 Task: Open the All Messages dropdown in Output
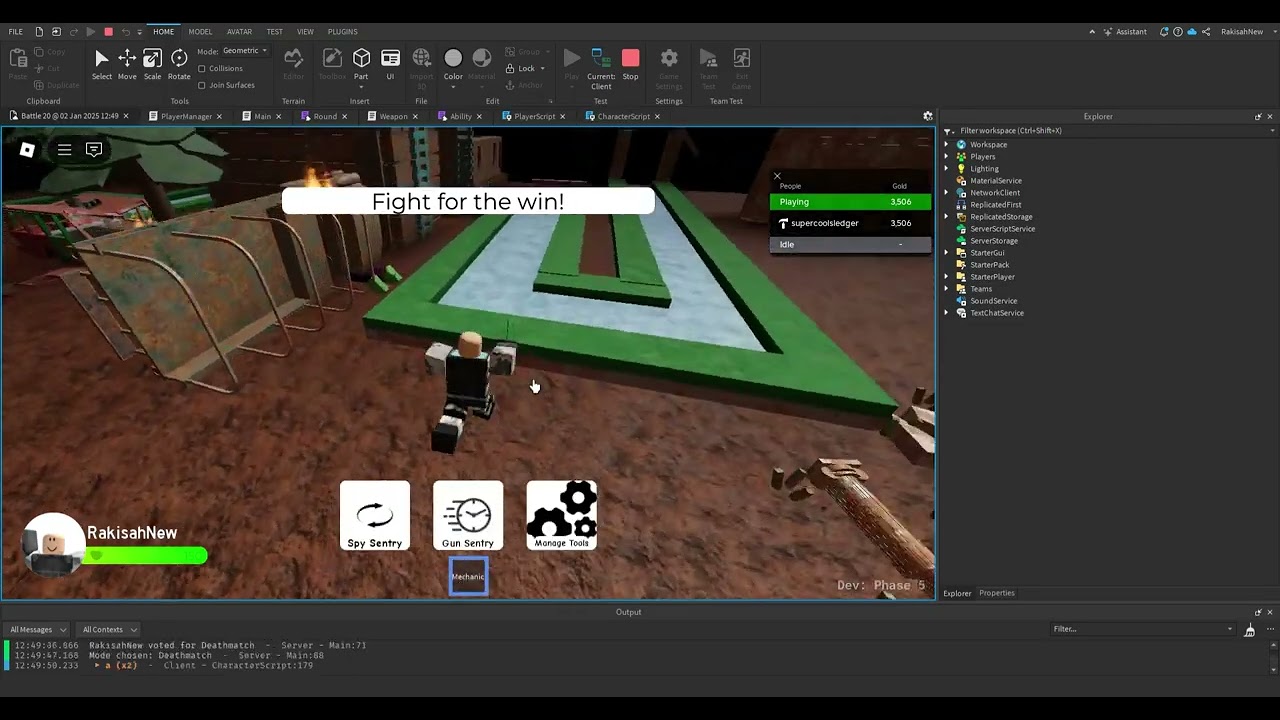(37, 629)
